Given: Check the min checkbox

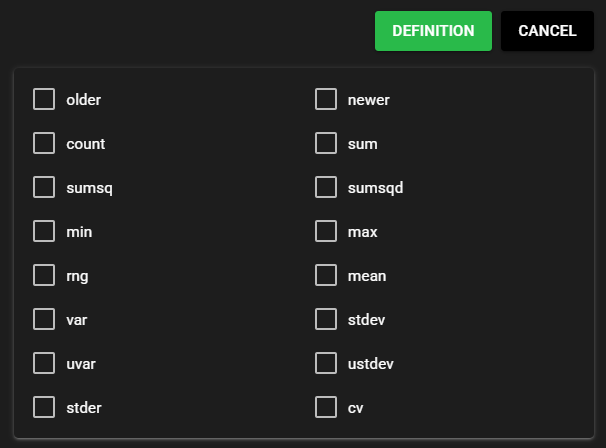Looking at the screenshot, I should point(44,231).
